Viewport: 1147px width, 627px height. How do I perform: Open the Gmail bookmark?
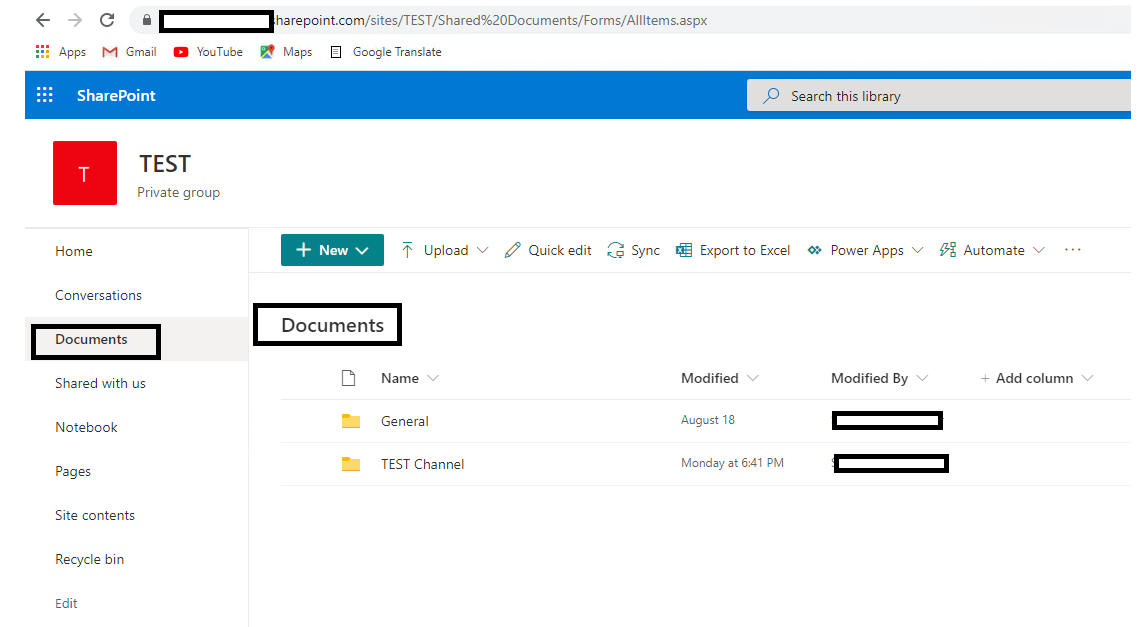pyautogui.click(x=129, y=52)
